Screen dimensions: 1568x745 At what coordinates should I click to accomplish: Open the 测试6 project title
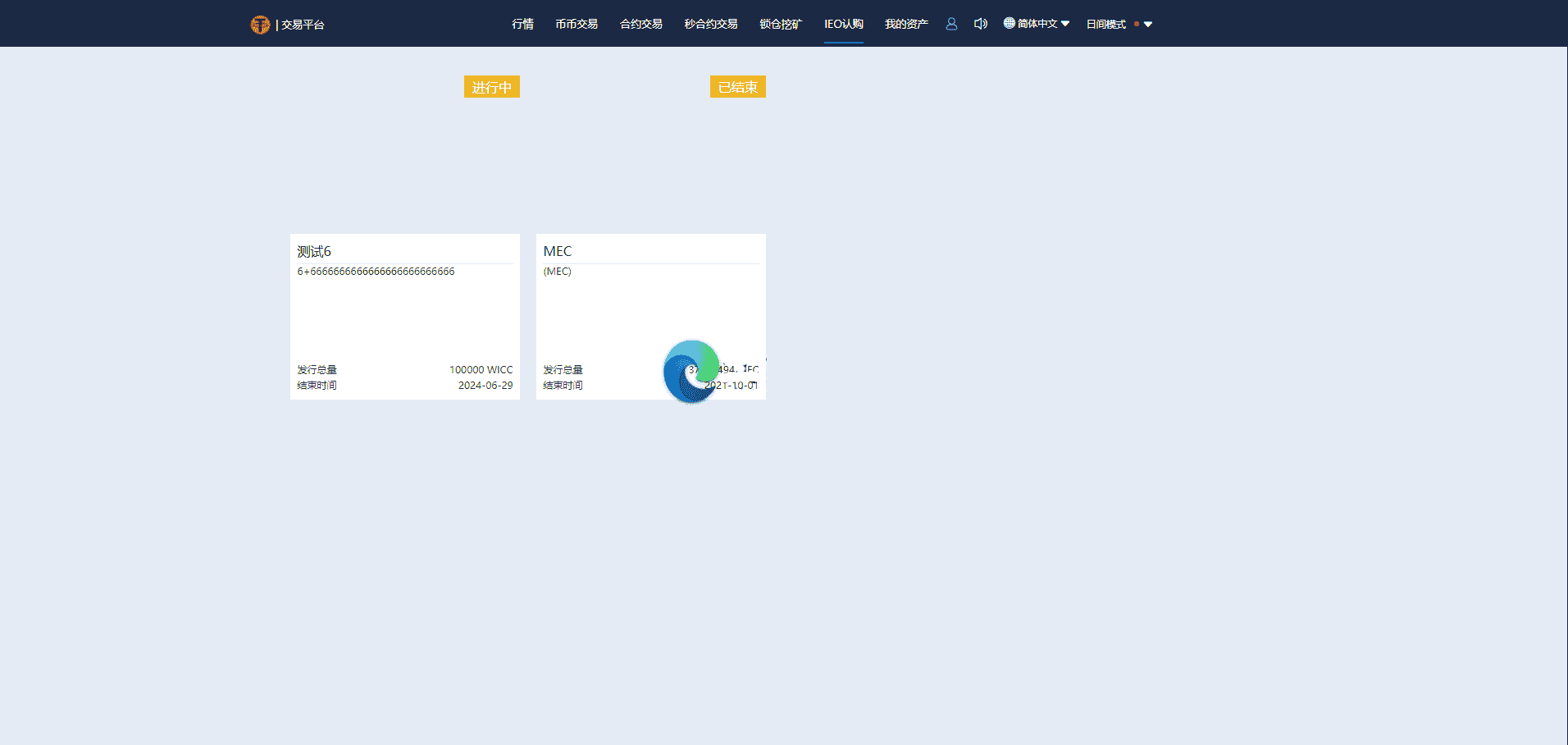(314, 251)
